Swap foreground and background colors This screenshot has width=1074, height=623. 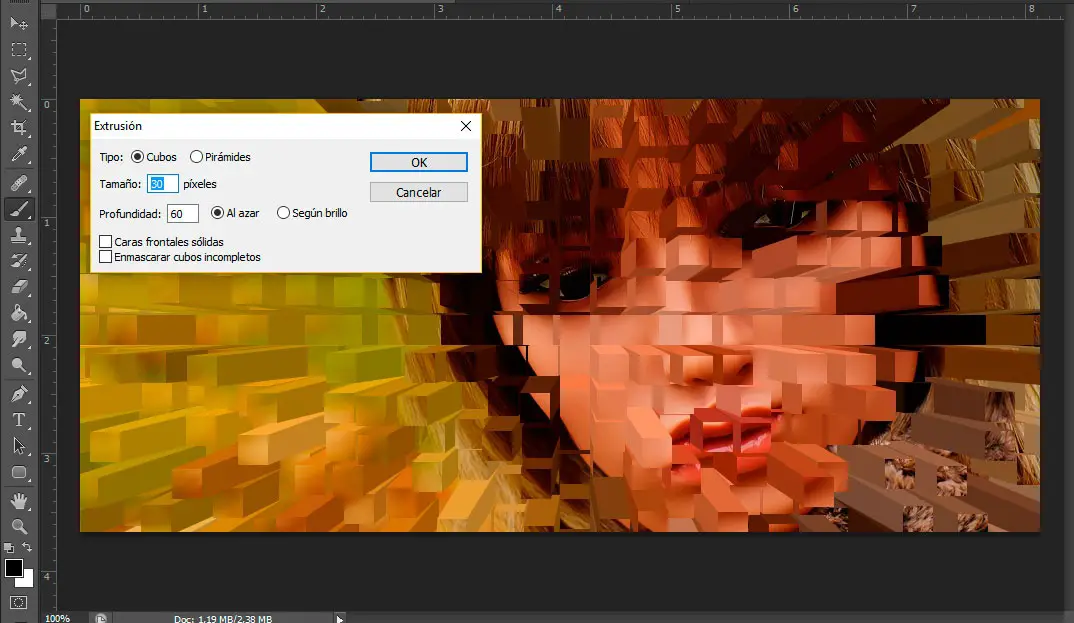27,547
